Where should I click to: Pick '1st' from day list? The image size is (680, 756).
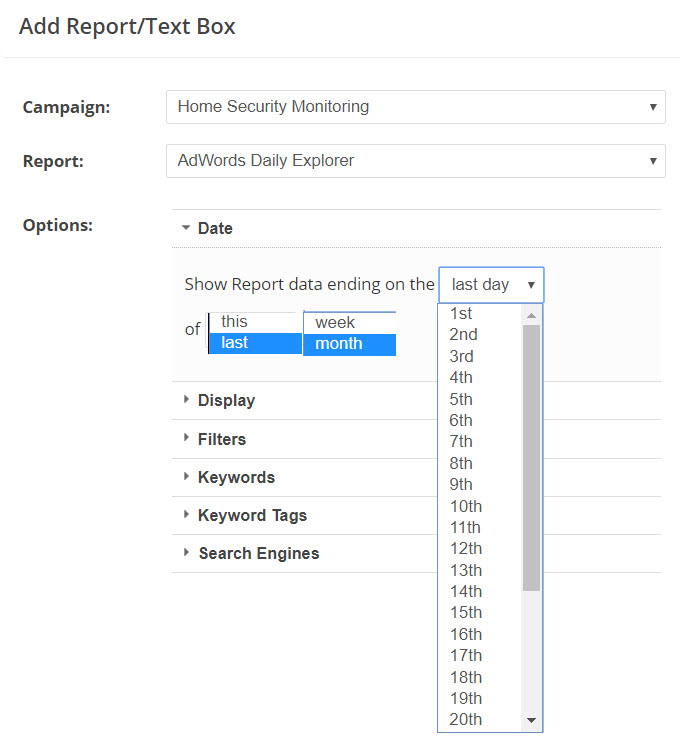point(462,314)
